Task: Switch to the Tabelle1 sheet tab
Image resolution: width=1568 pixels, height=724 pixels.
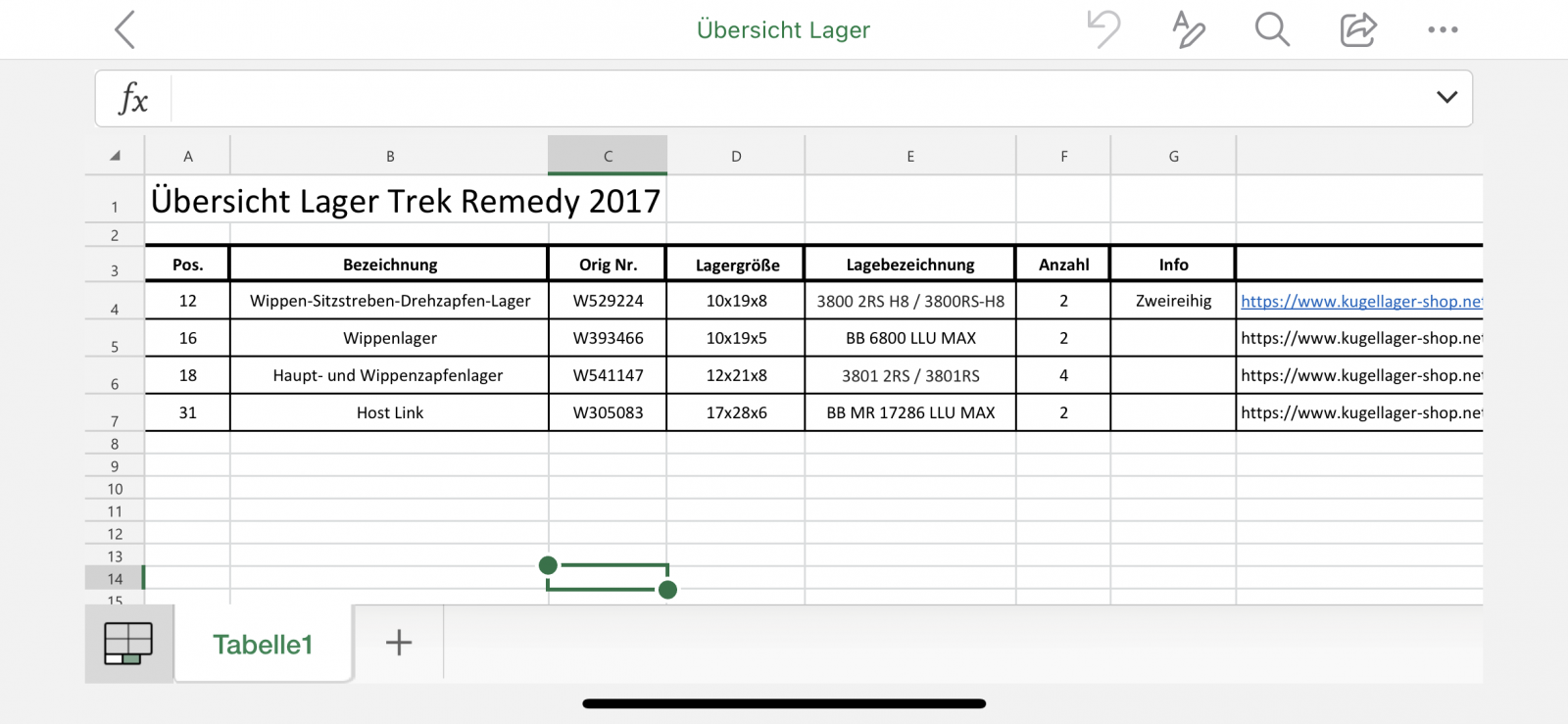Action: coord(263,645)
